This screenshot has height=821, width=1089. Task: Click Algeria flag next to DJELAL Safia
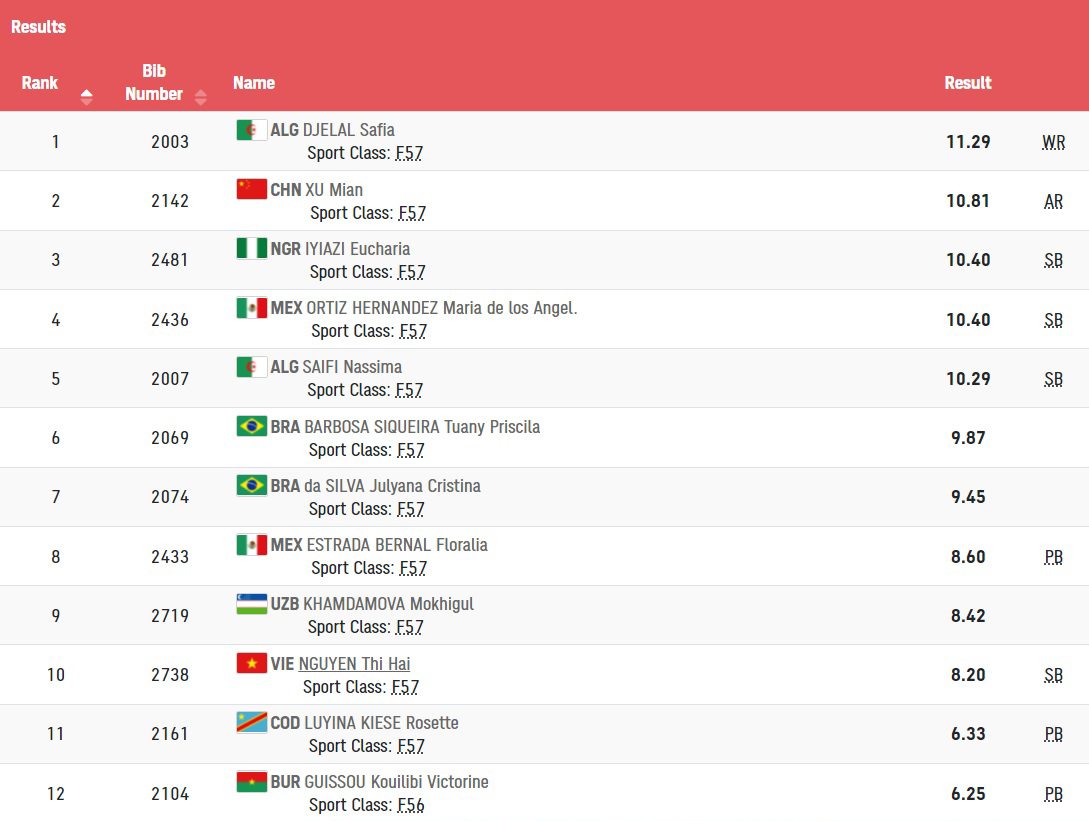pos(251,130)
